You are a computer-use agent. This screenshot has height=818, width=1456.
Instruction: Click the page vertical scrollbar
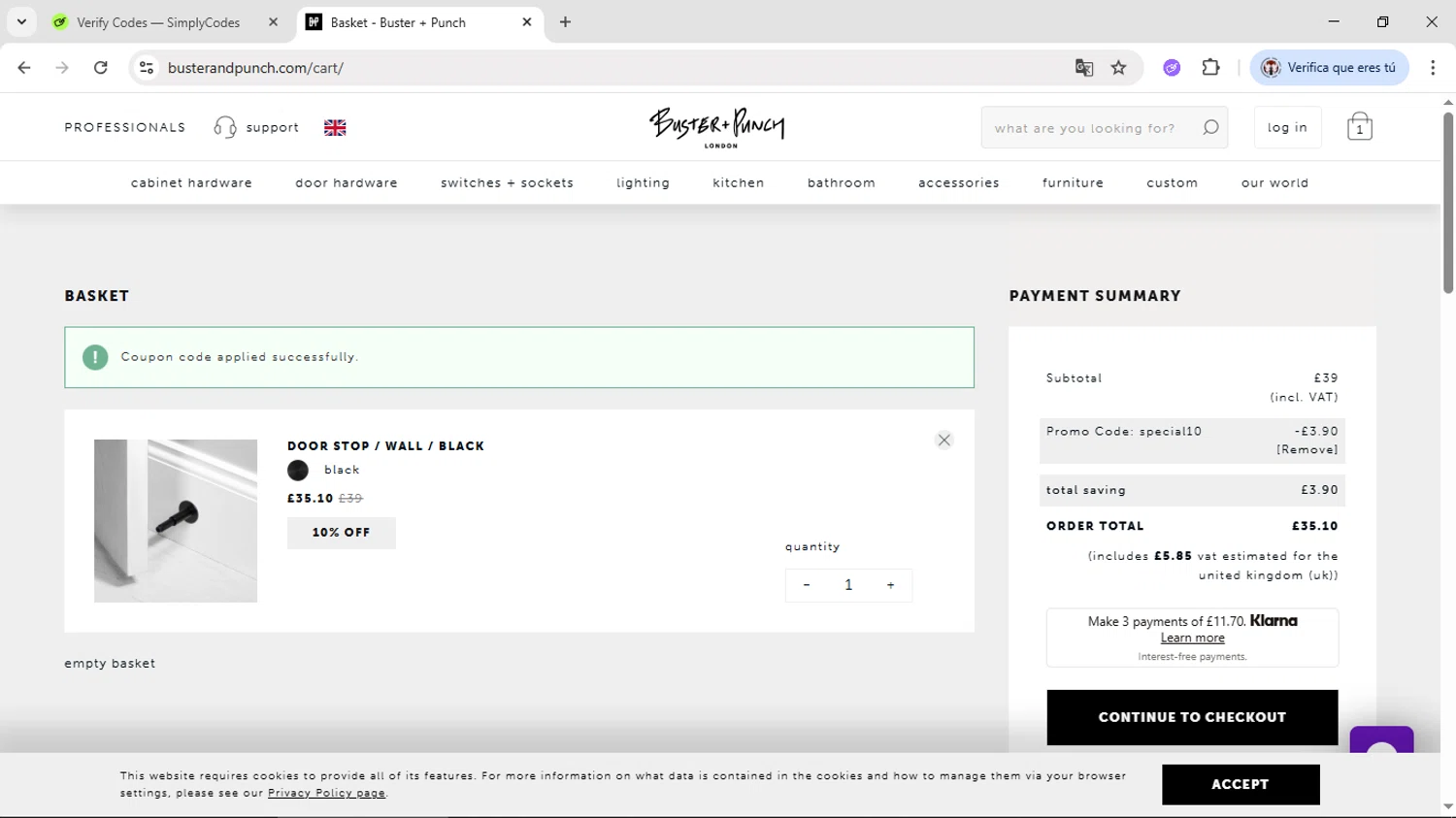click(1447, 202)
